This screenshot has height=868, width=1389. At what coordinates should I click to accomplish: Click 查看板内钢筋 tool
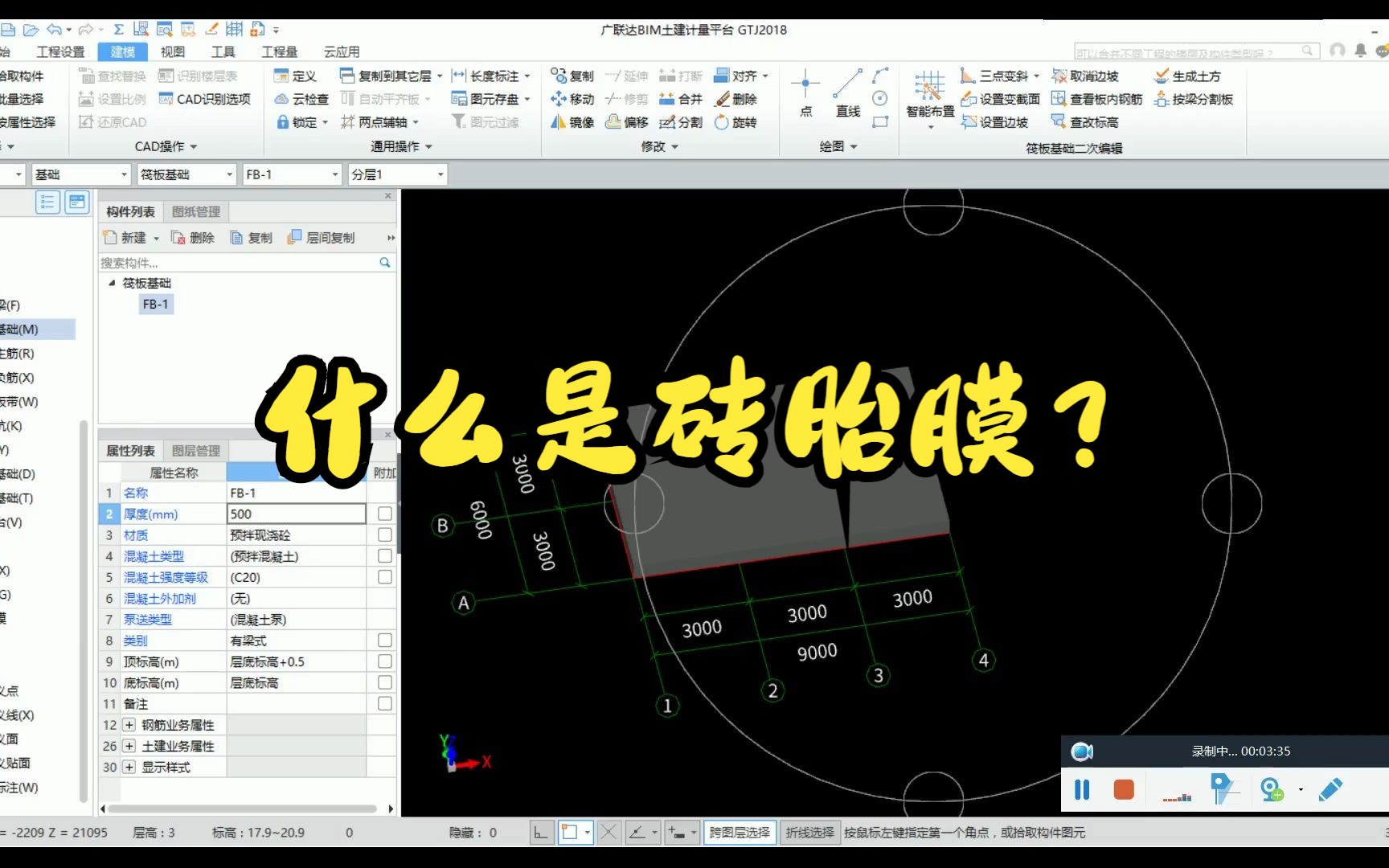[1097, 99]
